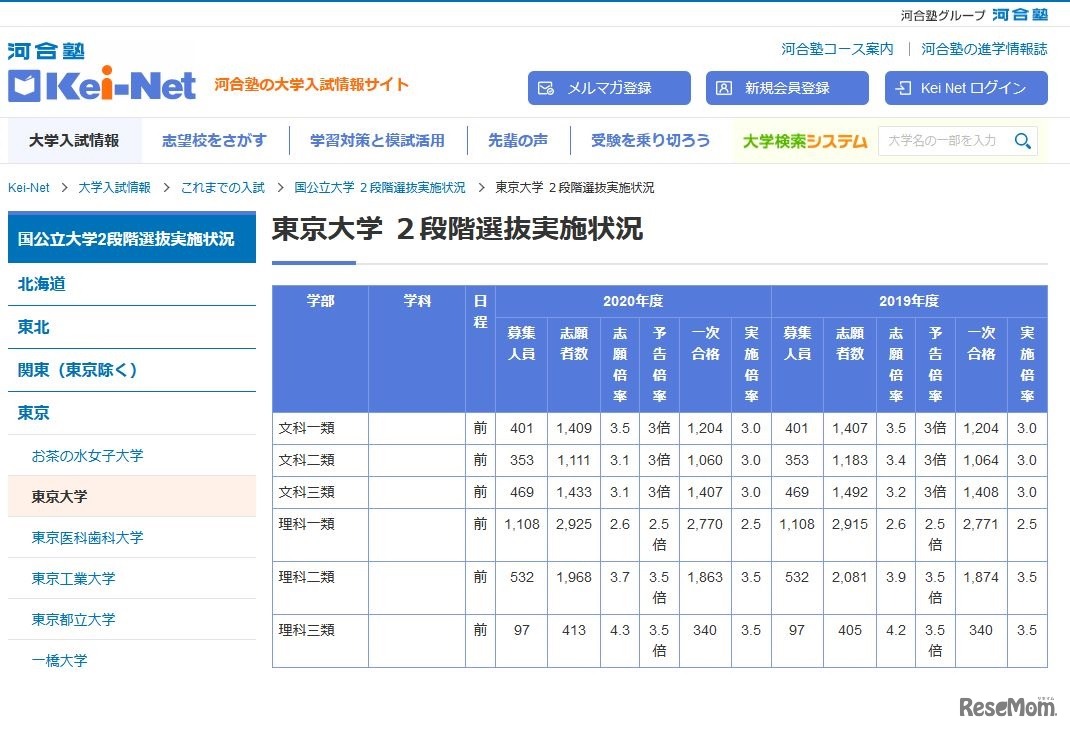Image resolution: width=1070 pixels, height=730 pixels.
Task: Select 先輩の声 in the navigation bar
Action: click(x=518, y=141)
